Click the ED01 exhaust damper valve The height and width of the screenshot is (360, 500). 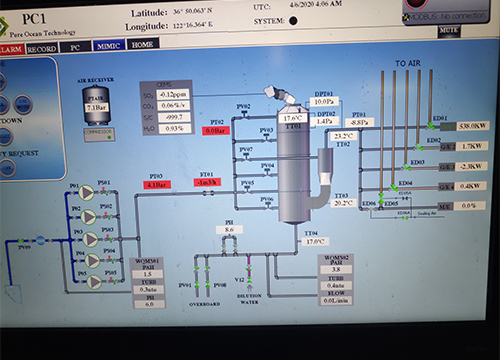pos(430,126)
